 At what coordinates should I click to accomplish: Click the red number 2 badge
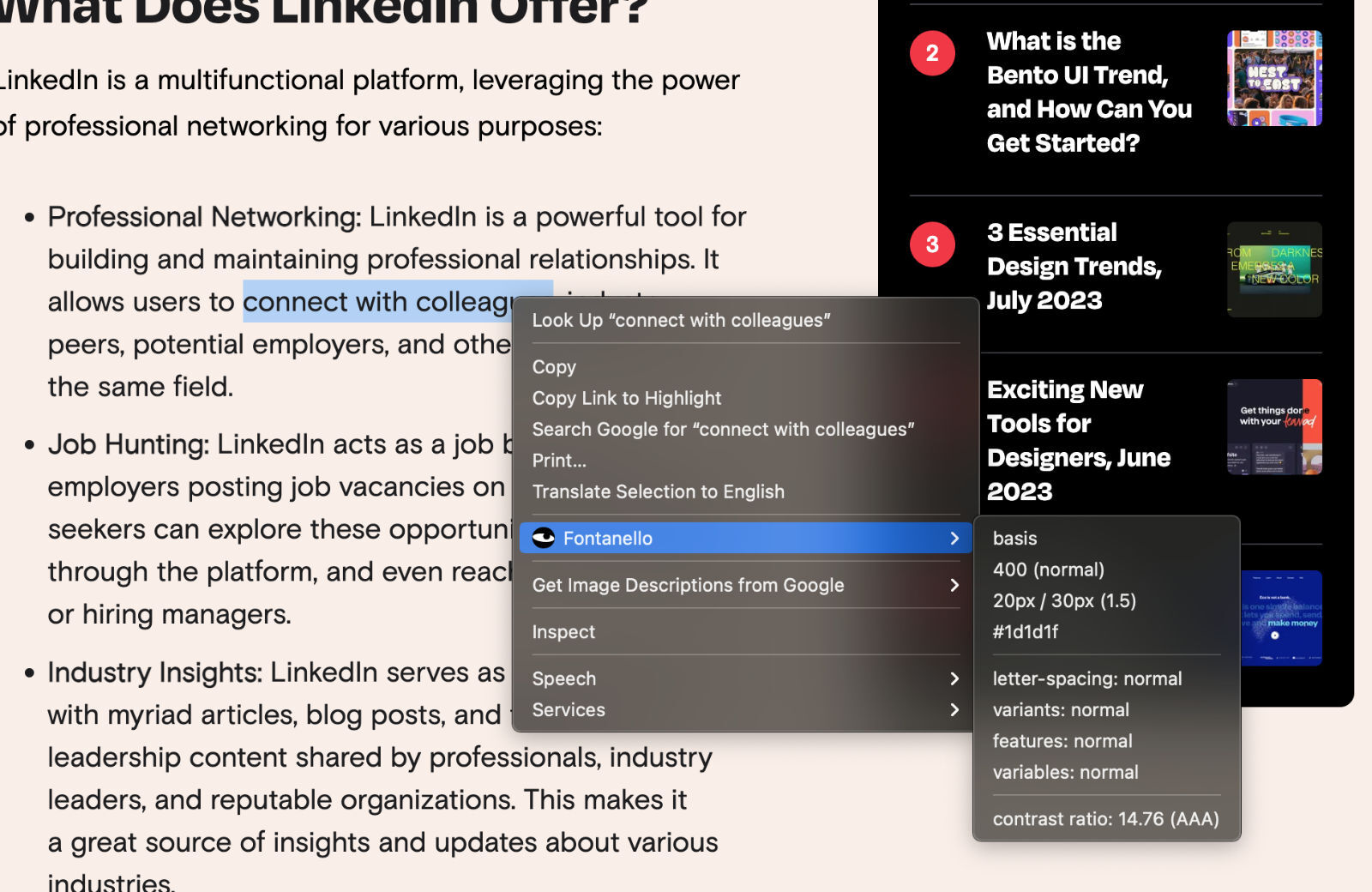tap(932, 53)
